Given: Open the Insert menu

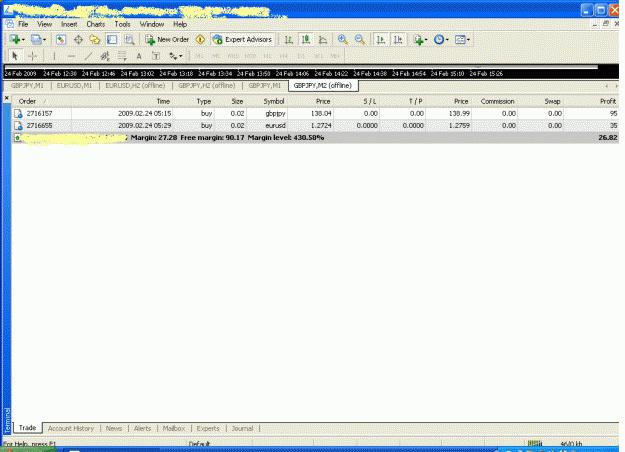Looking at the screenshot, I should (x=69, y=24).
